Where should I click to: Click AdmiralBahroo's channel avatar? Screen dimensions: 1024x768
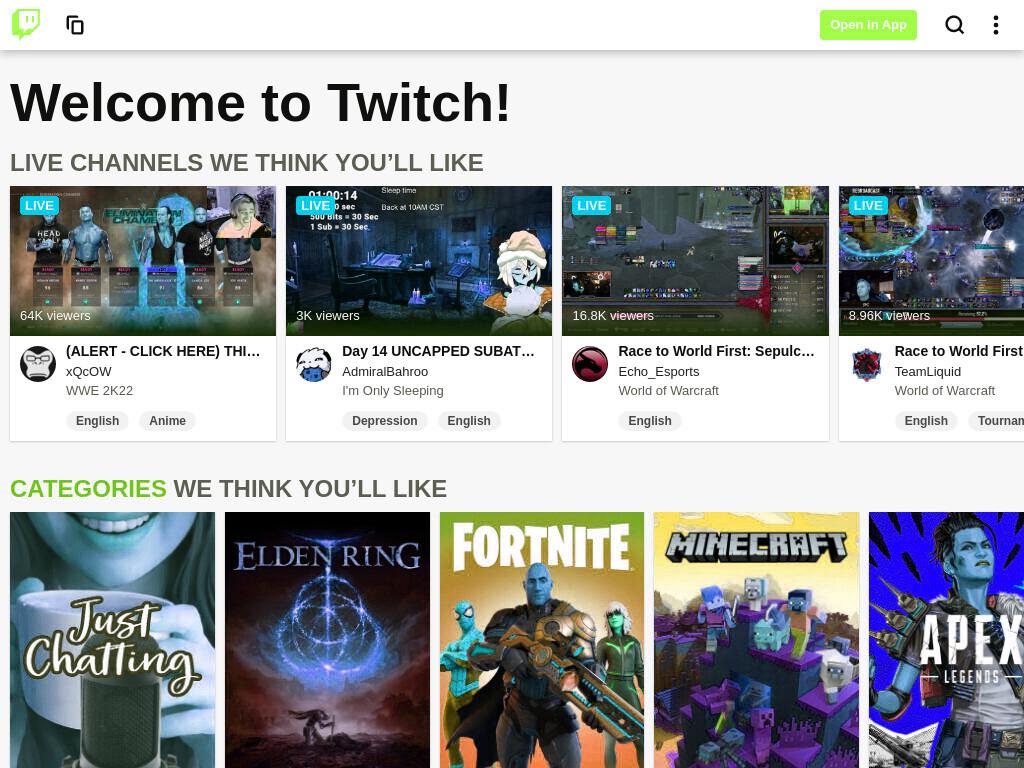coord(314,364)
